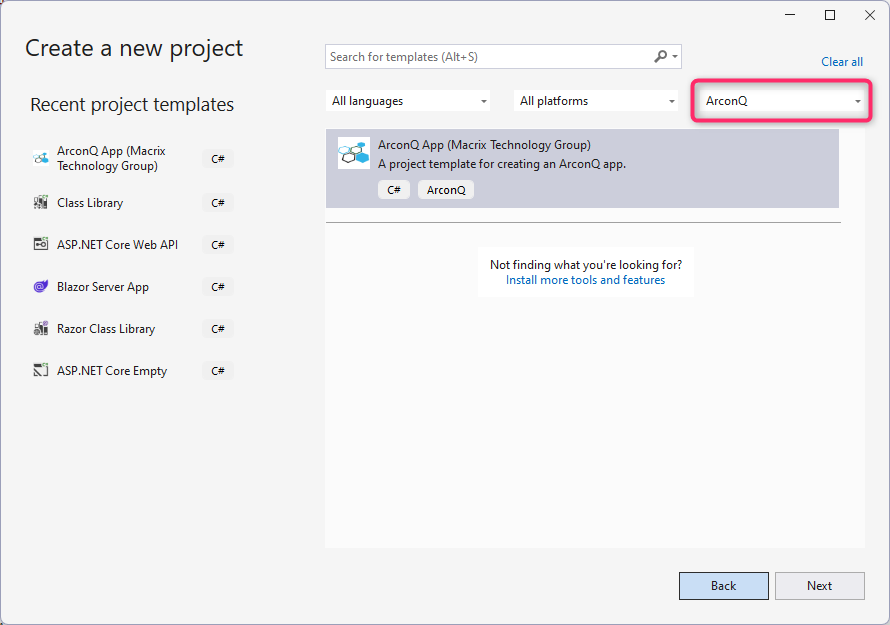The image size is (890, 625).
Task: Click the Class Library icon in recent templates
Action: pos(40,203)
